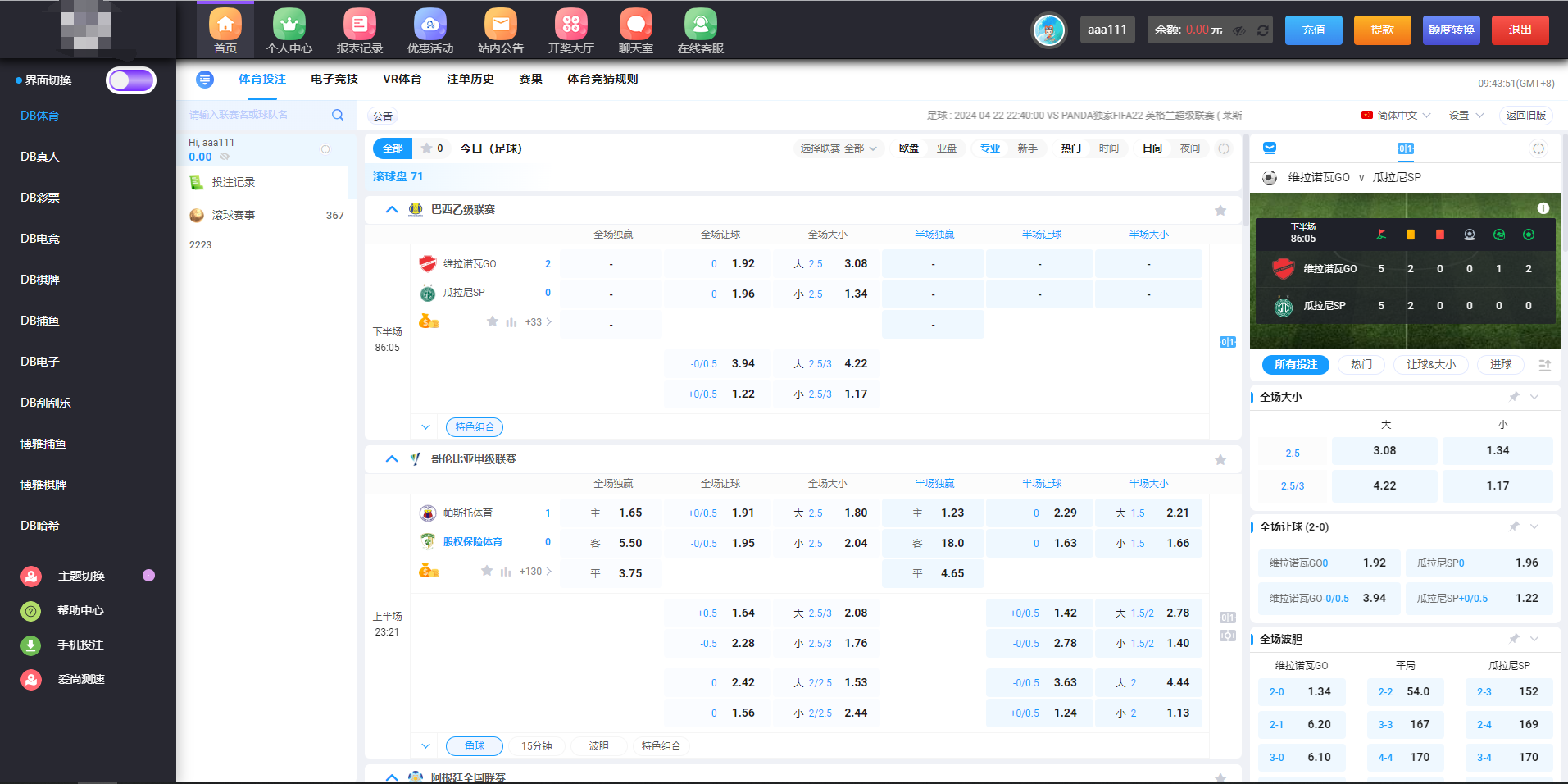Open the 首页 home icon
The image size is (1568, 784).
(225, 25)
